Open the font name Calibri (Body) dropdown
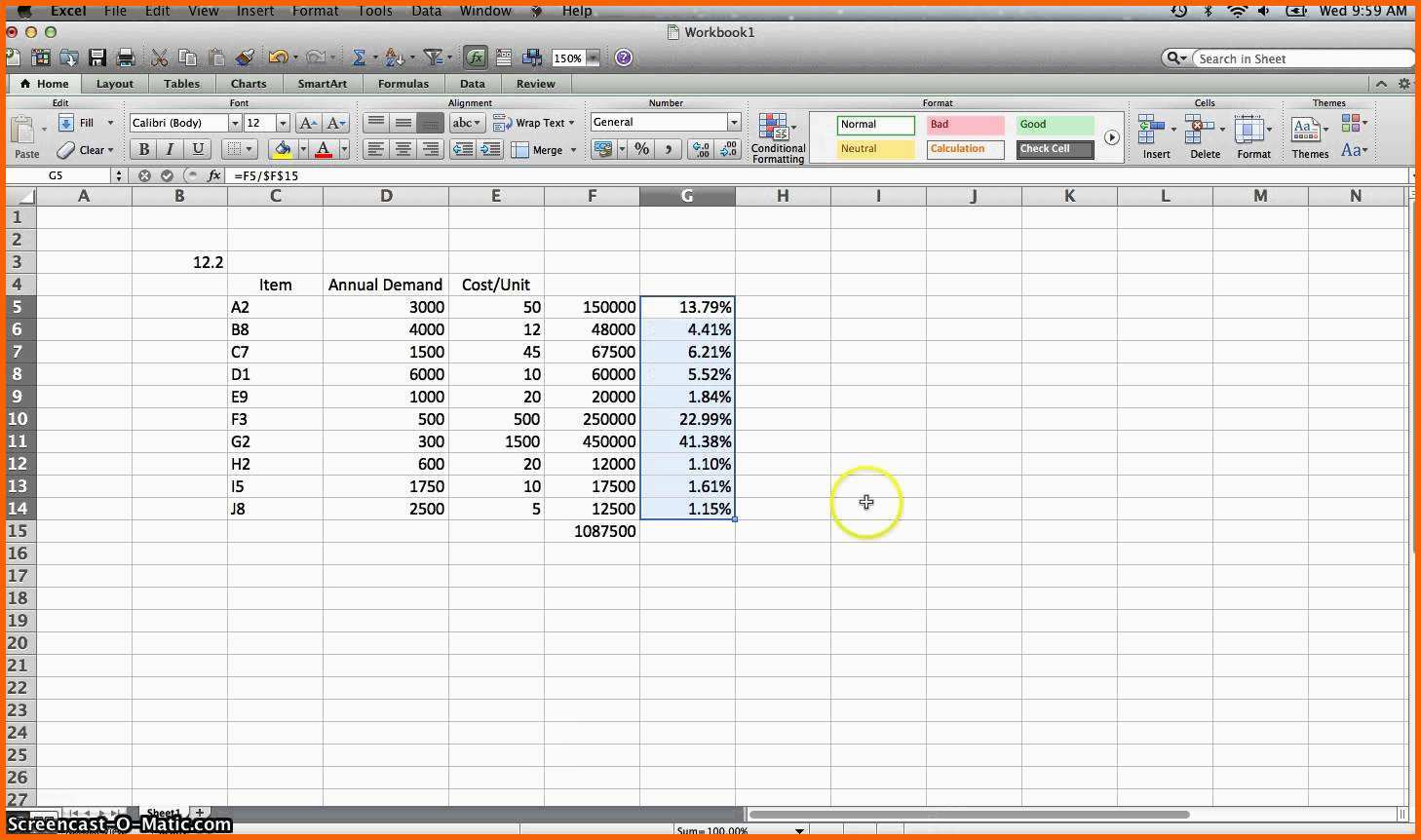 pos(235,123)
